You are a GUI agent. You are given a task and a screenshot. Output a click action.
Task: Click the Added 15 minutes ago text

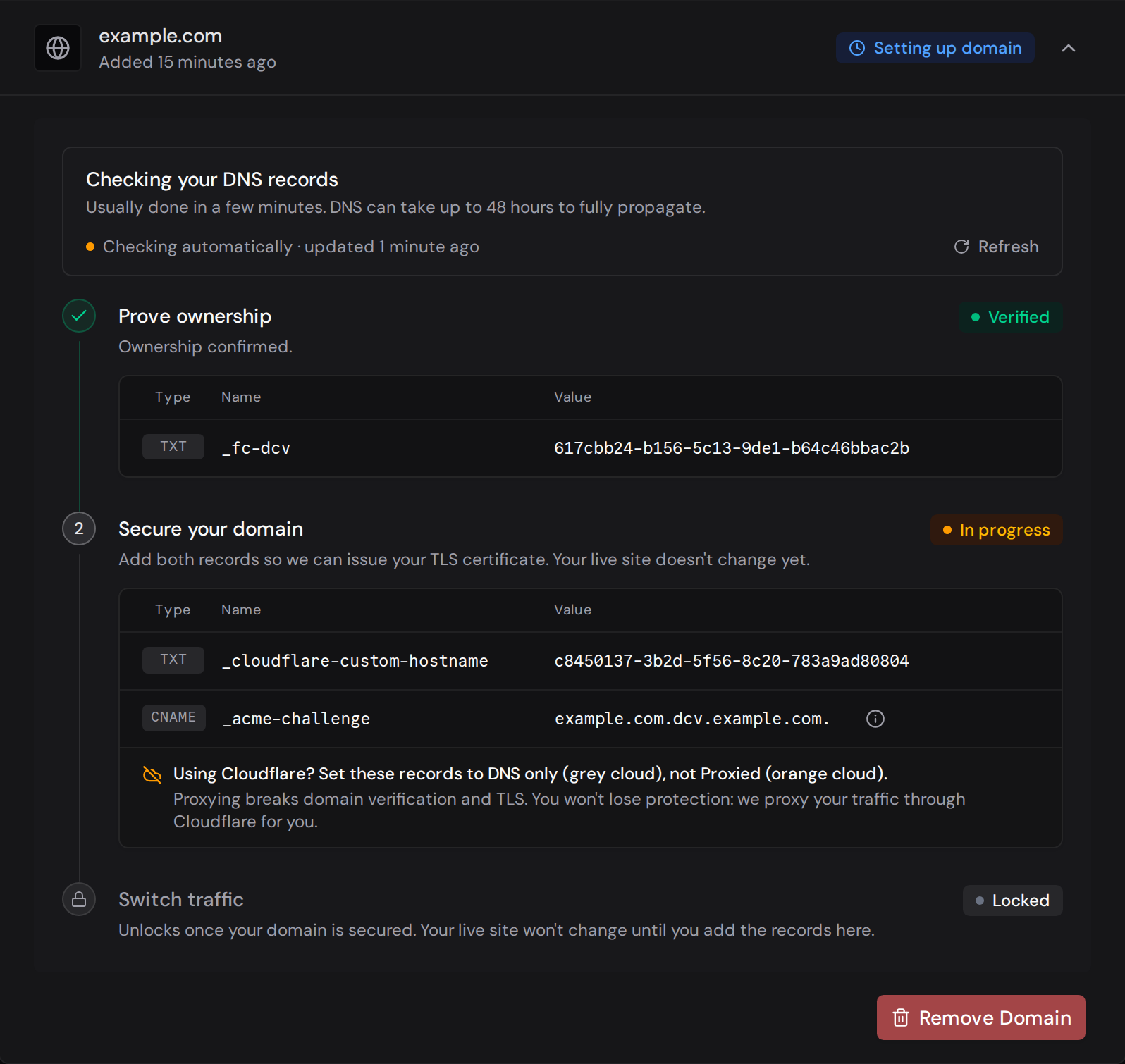point(187,62)
